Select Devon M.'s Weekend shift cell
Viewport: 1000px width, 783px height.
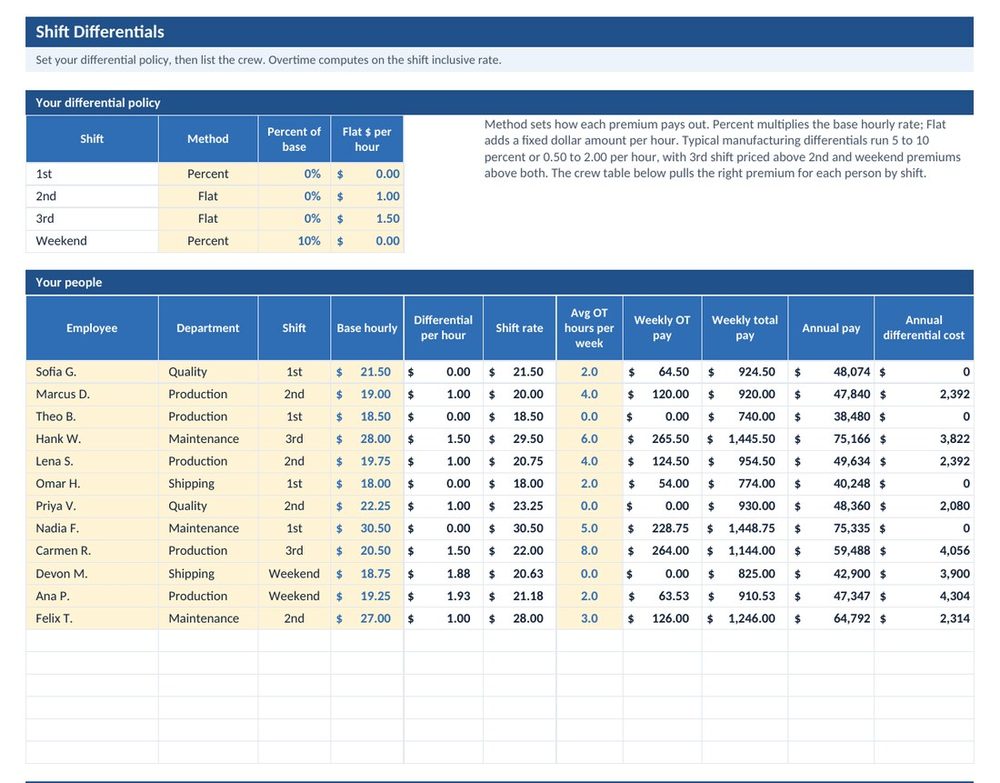click(x=294, y=573)
